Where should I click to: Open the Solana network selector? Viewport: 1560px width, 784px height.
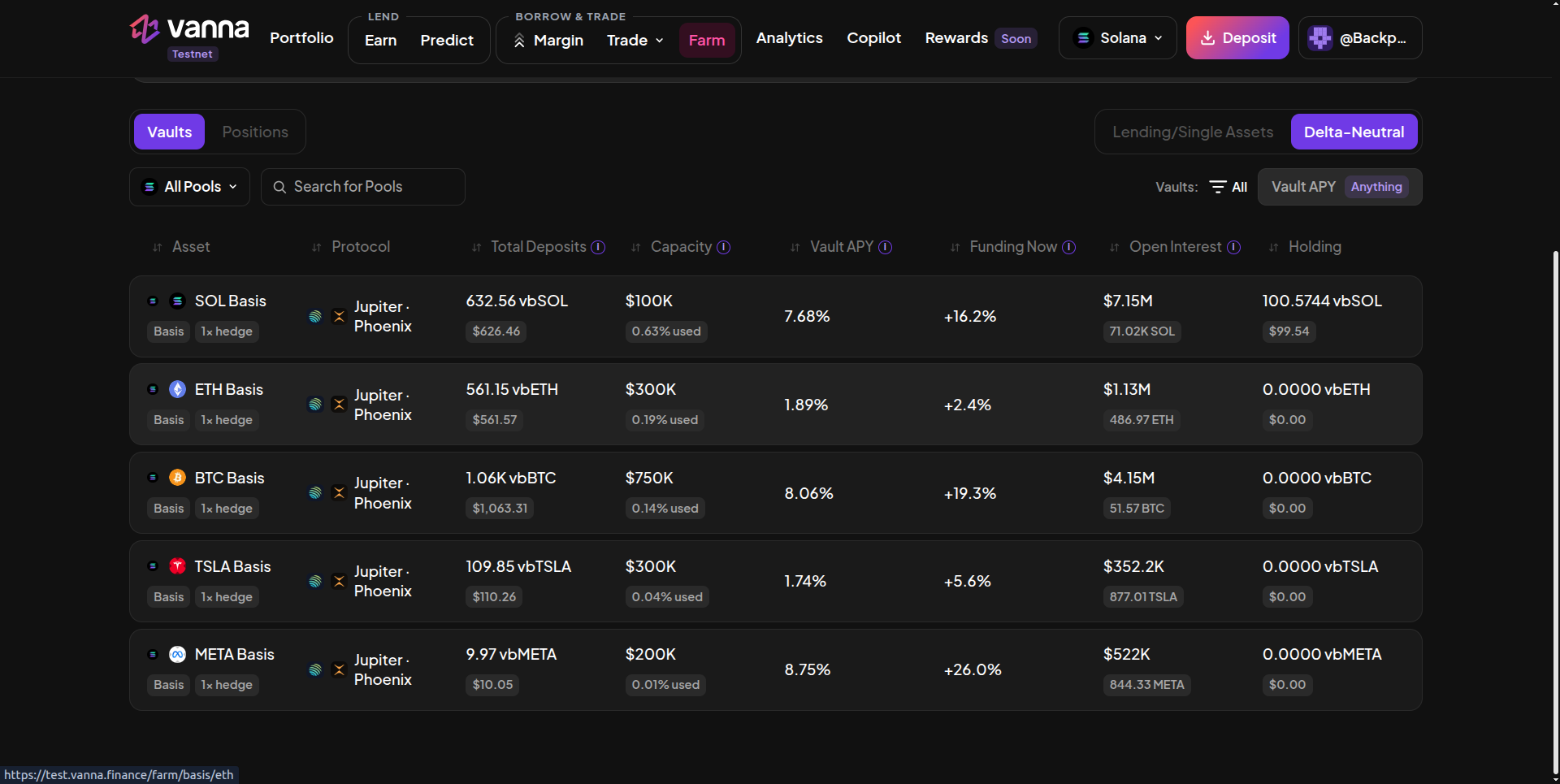[1117, 38]
